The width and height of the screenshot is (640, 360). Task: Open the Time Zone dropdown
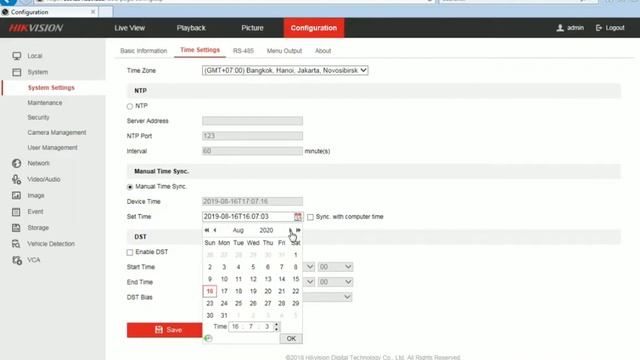pyautogui.click(x=285, y=71)
